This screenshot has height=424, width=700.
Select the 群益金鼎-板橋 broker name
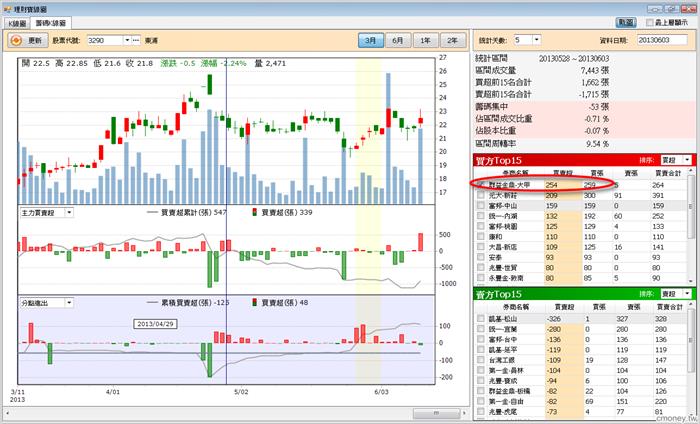509,391
